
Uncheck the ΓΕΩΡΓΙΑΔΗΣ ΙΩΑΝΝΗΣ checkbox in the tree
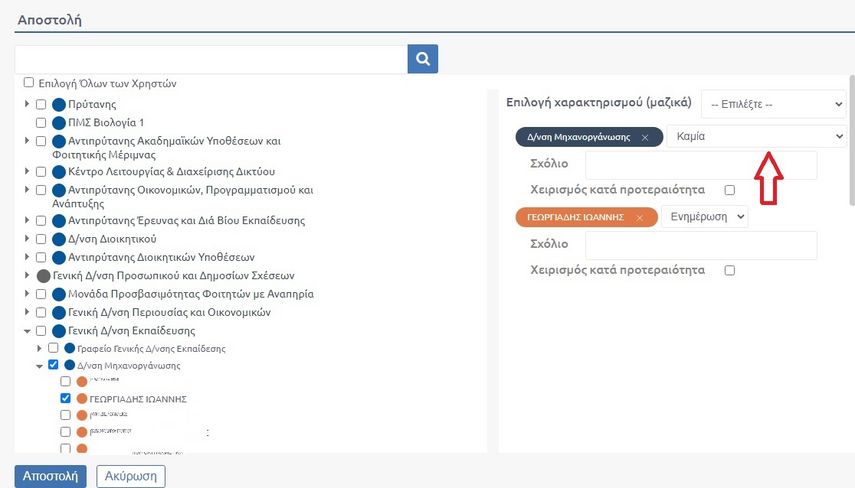(x=66, y=398)
